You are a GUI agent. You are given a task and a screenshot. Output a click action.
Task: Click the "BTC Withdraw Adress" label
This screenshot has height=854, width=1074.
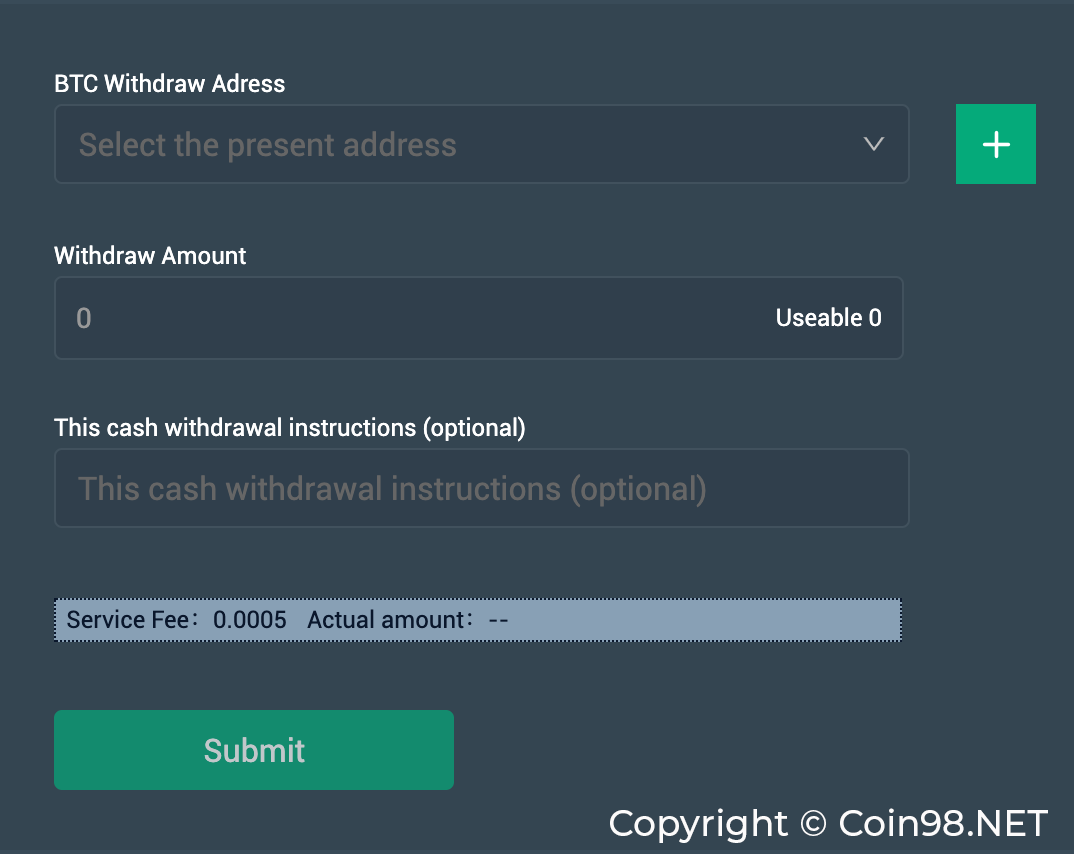pyautogui.click(x=169, y=84)
